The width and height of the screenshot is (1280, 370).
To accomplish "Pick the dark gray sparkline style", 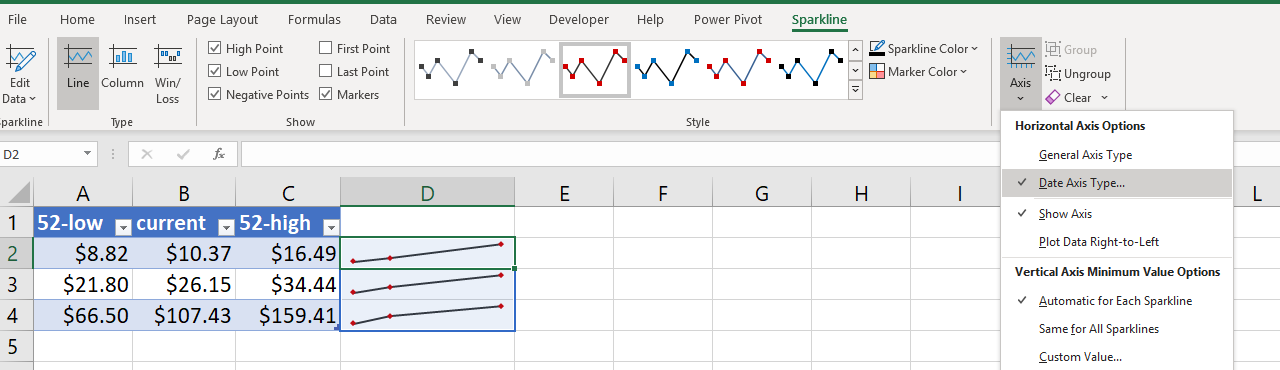I will click(x=451, y=69).
